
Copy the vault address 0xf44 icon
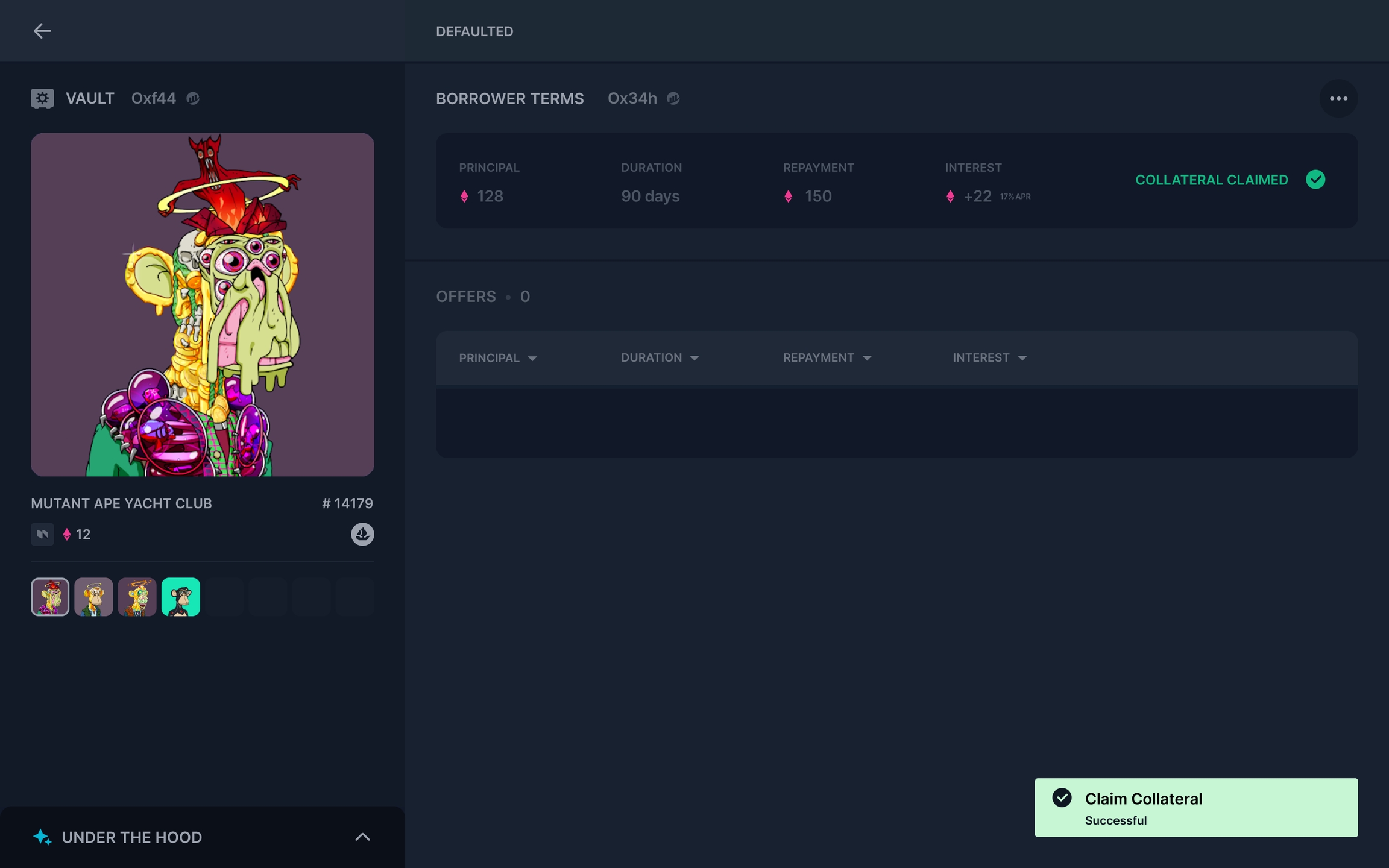(193, 98)
